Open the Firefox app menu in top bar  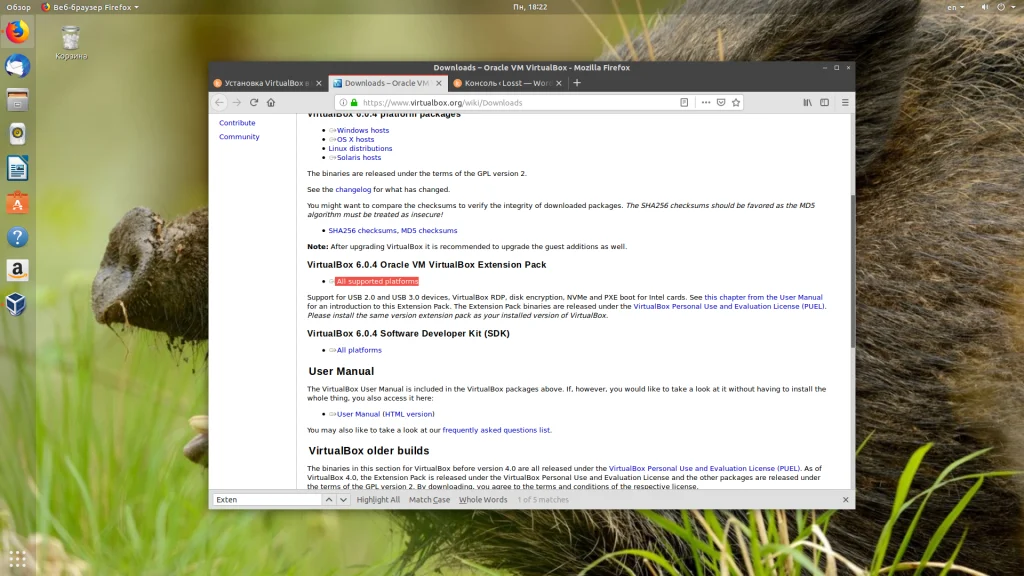pos(90,7)
